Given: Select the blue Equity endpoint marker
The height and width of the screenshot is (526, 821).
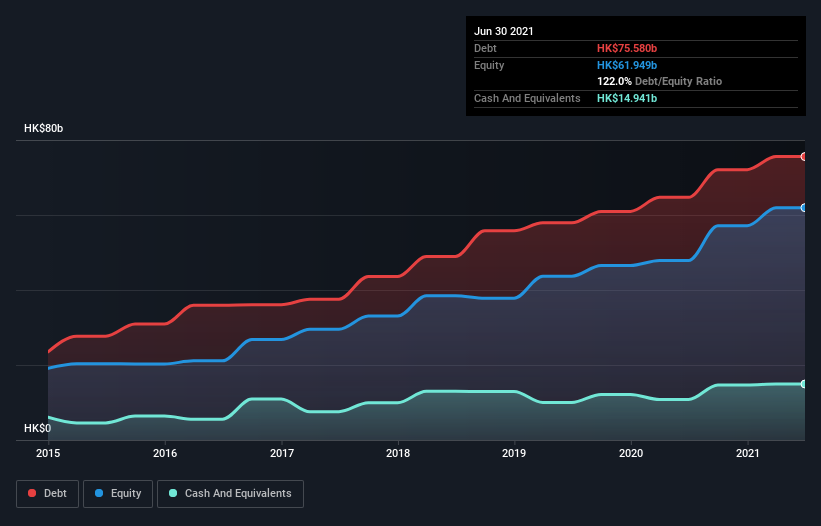Looking at the screenshot, I should point(804,208).
